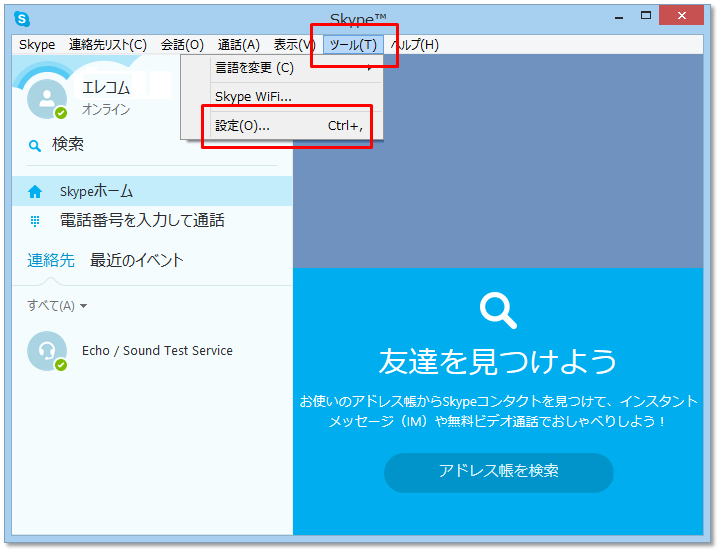Open the 通話(A) menu
The image size is (721, 553).
pyautogui.click(x=239, y=45)
